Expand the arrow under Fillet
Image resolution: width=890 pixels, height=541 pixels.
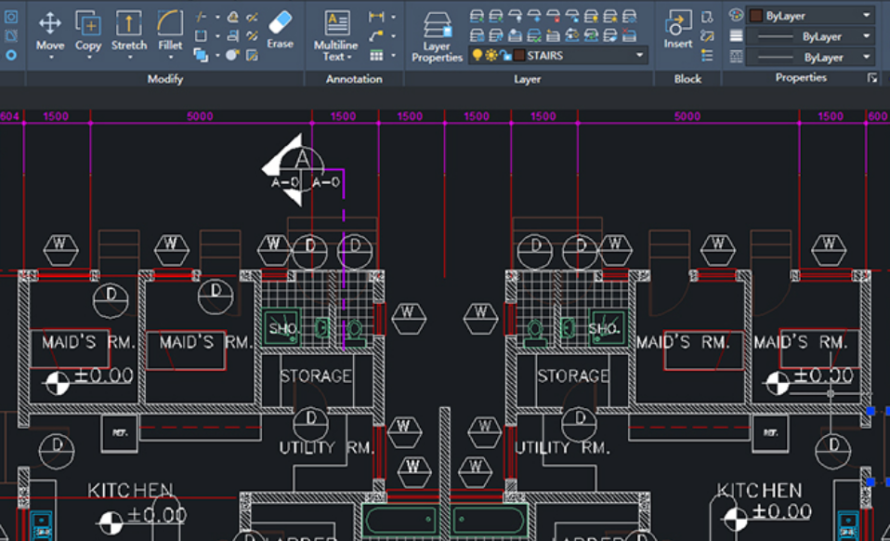tap(170, 57)
